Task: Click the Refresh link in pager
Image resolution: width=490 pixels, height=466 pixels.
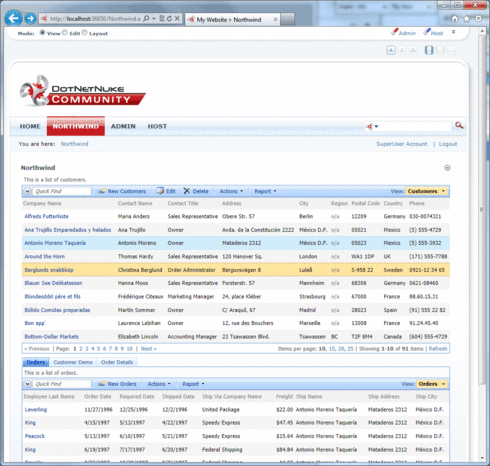Action: tap(438, 349)
